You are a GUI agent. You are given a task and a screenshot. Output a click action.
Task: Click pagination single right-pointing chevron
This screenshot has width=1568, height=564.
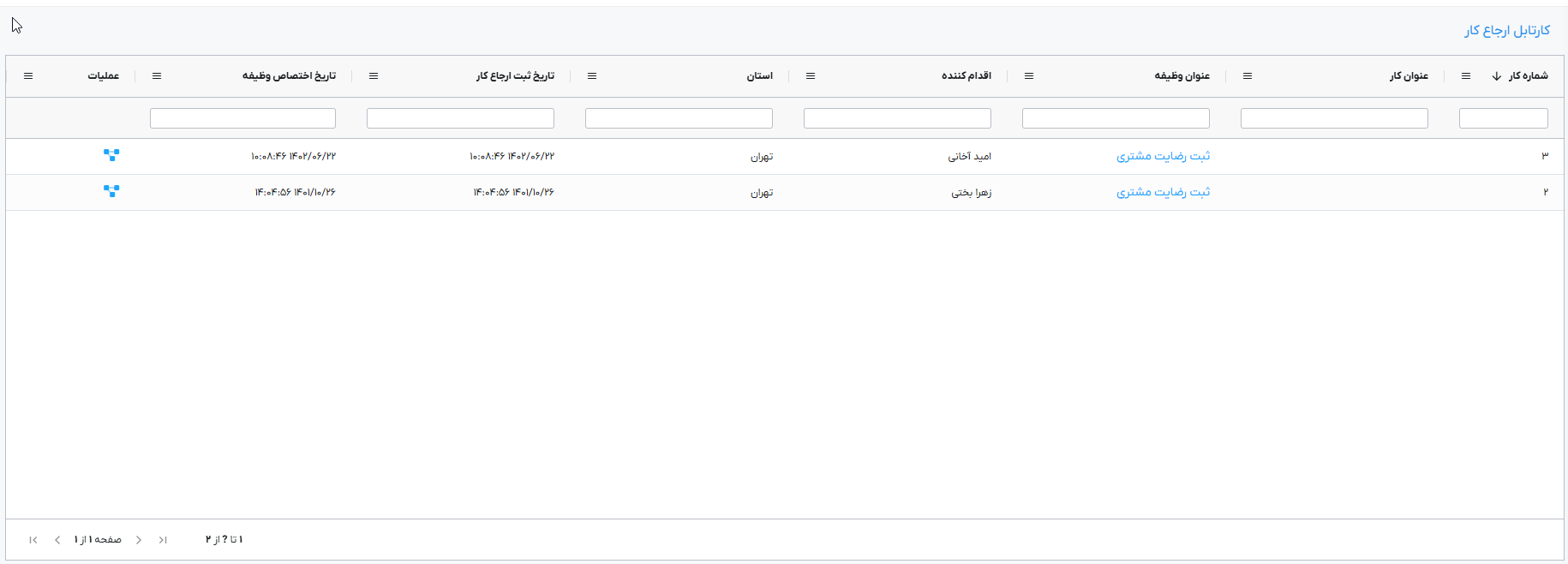pos(139,540)
